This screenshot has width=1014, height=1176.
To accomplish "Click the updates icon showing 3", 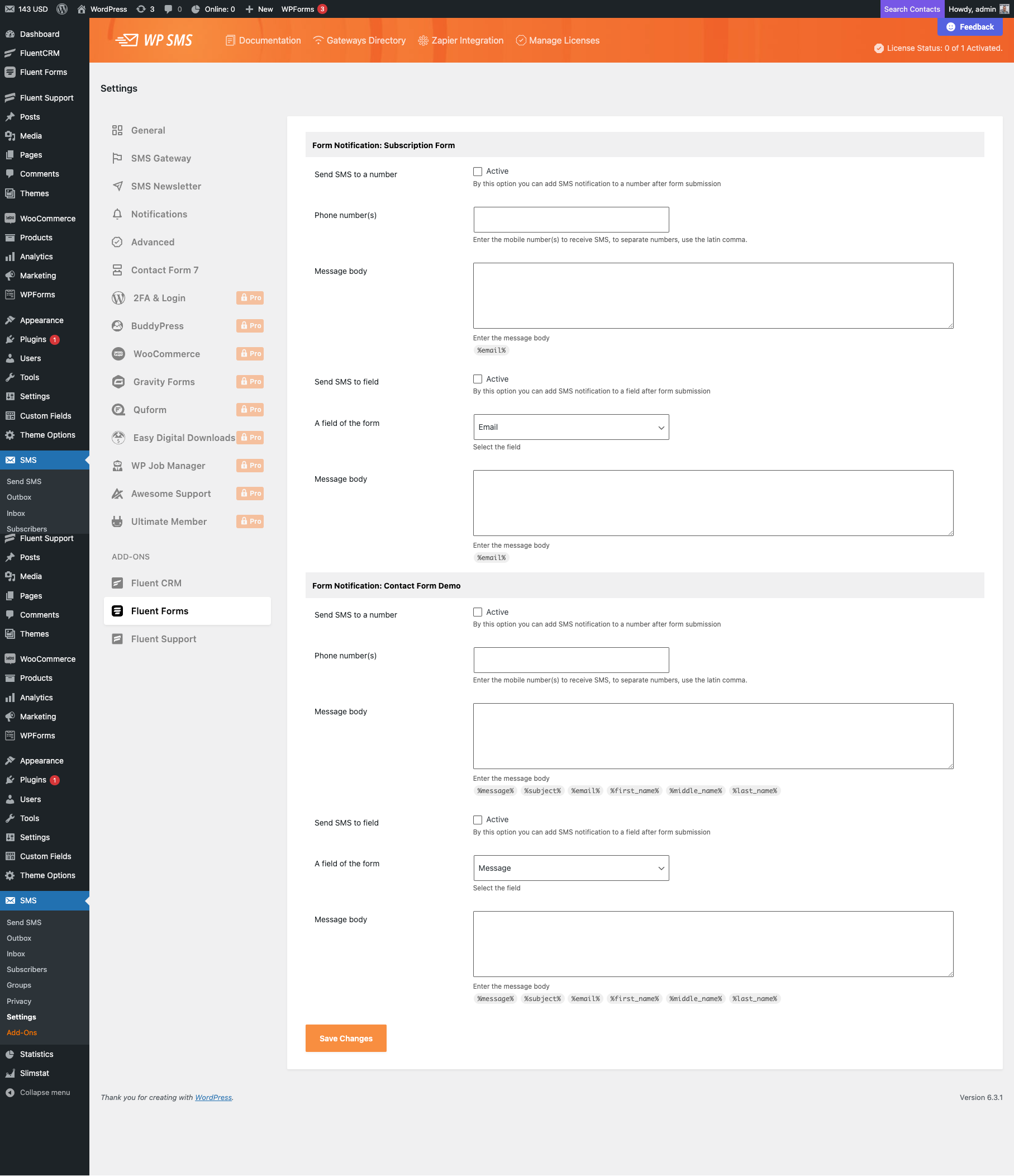I will (x=145, y=9).
